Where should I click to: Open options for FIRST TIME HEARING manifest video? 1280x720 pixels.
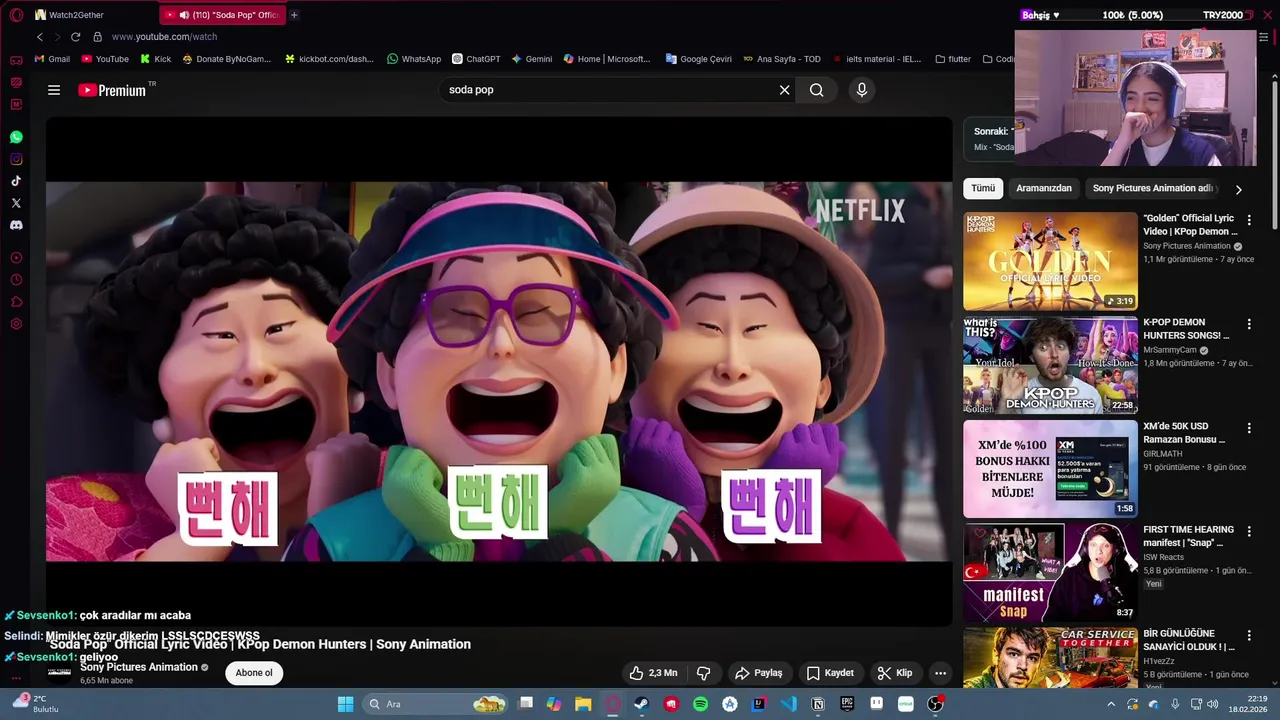point(1249,531)
